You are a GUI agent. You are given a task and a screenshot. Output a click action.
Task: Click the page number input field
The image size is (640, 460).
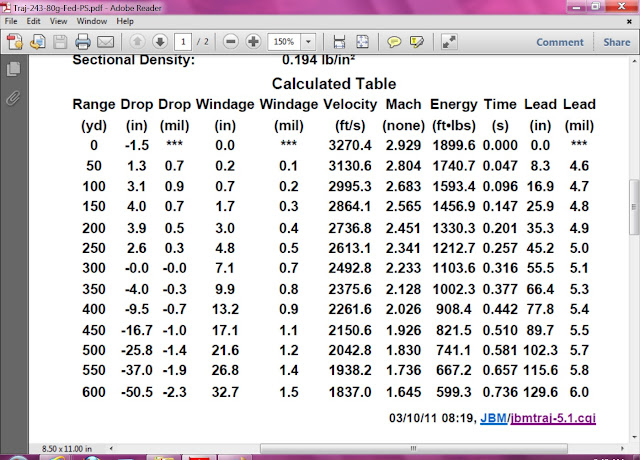pos(183,42)
